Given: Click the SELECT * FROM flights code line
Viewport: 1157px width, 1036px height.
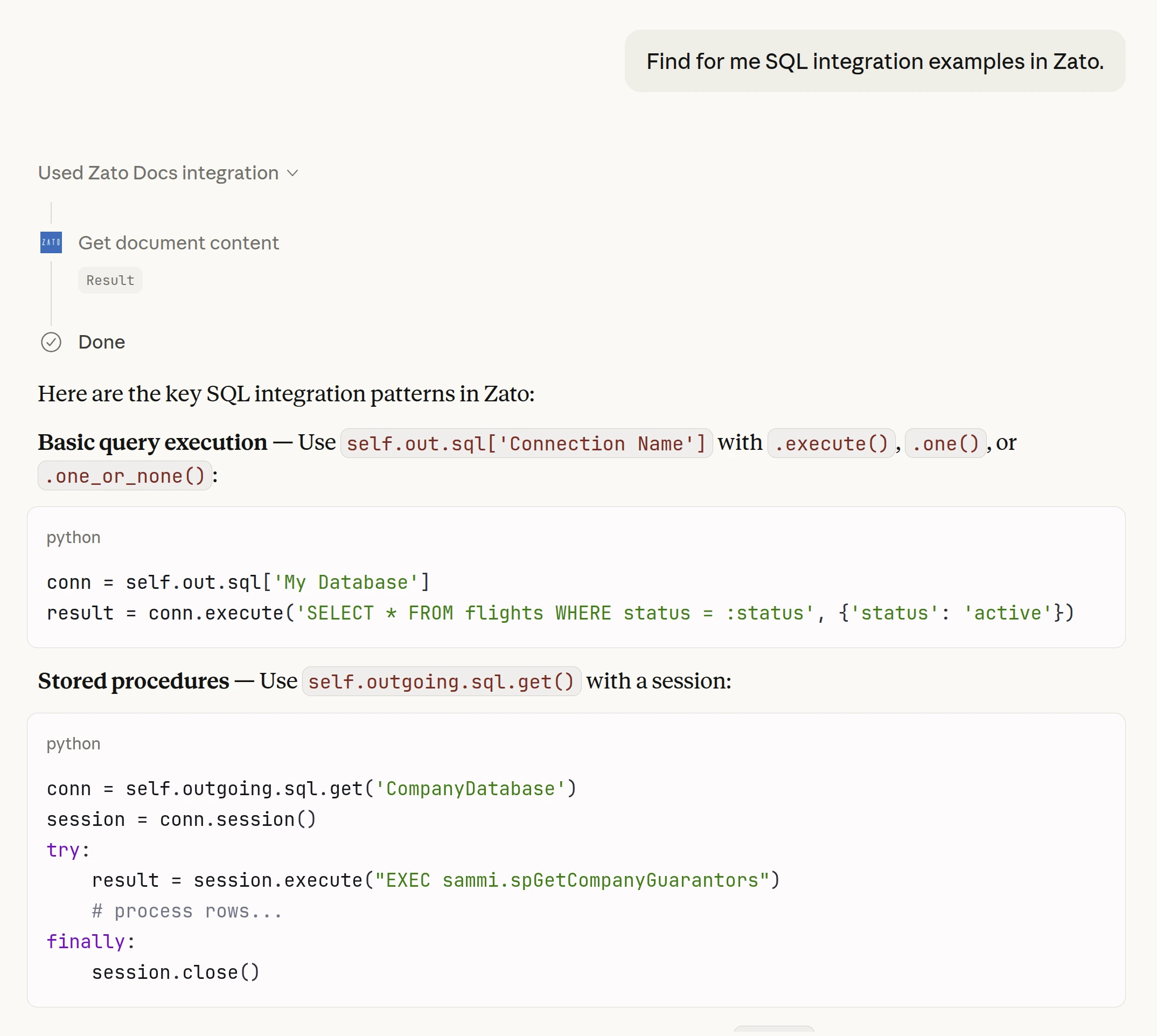Looking at the screenshot, I should point(560,613).
